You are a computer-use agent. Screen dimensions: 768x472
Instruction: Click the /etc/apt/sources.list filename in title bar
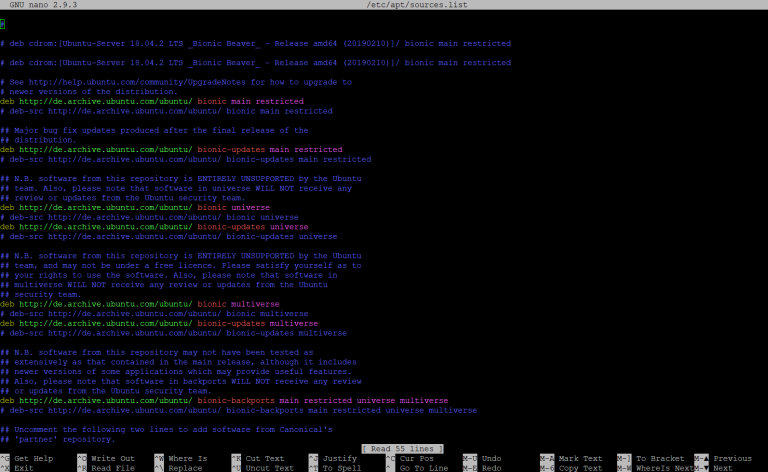coord(417,5)
